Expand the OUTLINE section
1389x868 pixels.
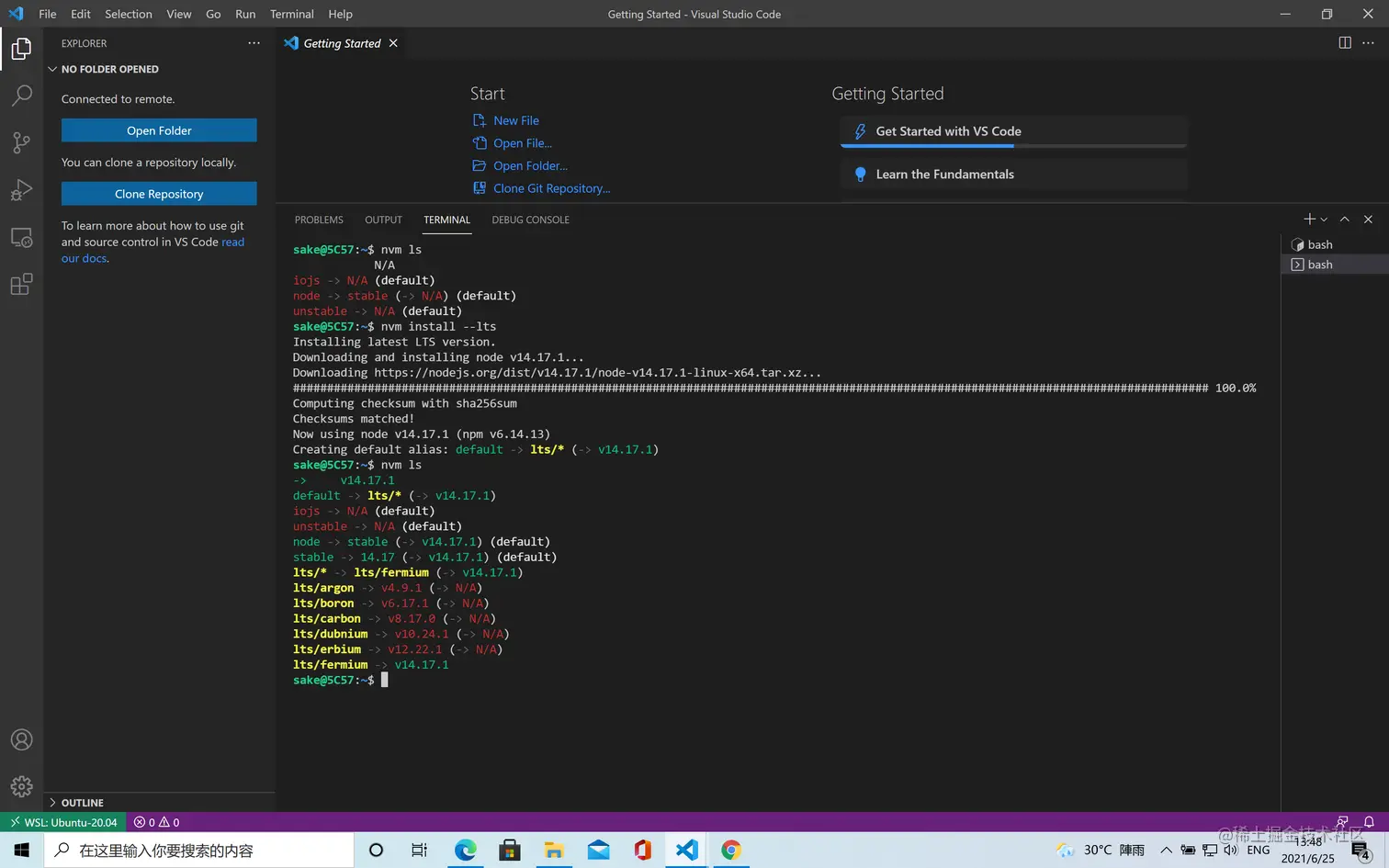click(159, 803)
